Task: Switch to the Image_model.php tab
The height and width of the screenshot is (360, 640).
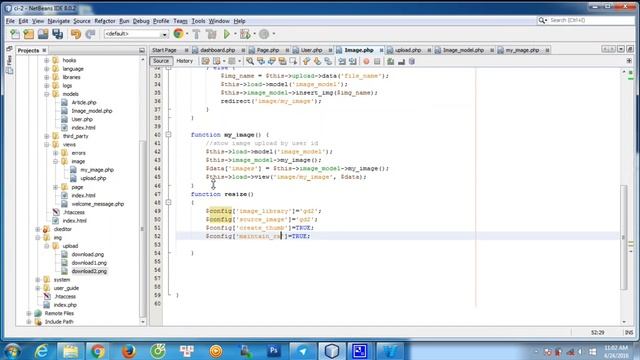Action: tap(463, 50)
